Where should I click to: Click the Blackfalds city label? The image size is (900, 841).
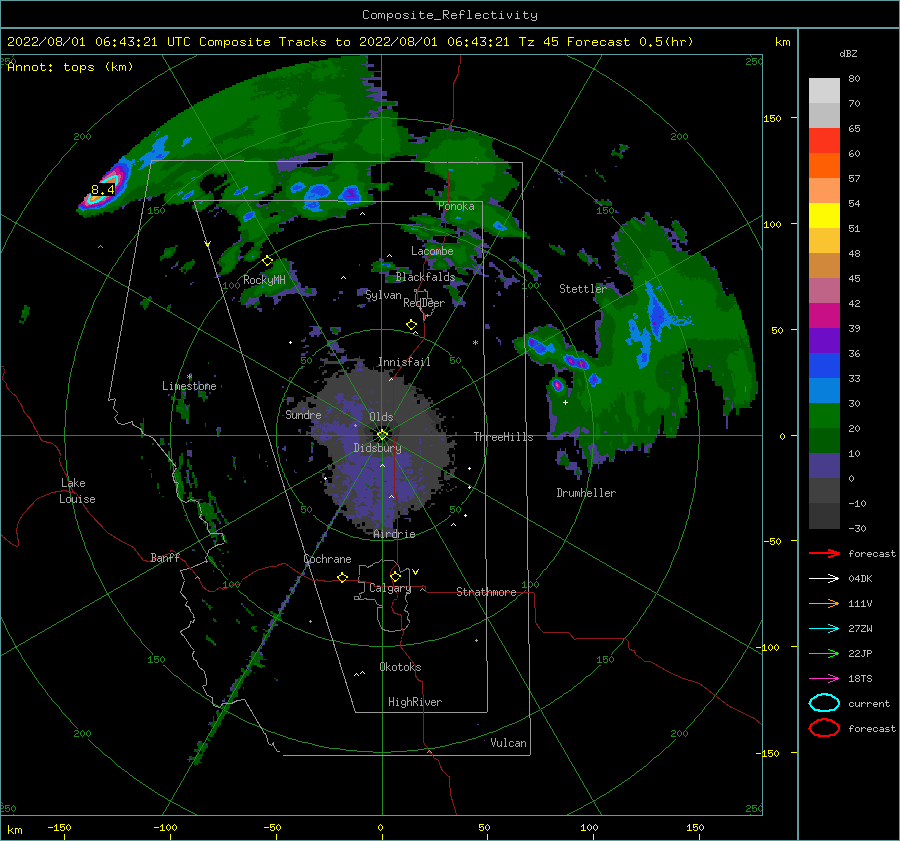(425, 277)
